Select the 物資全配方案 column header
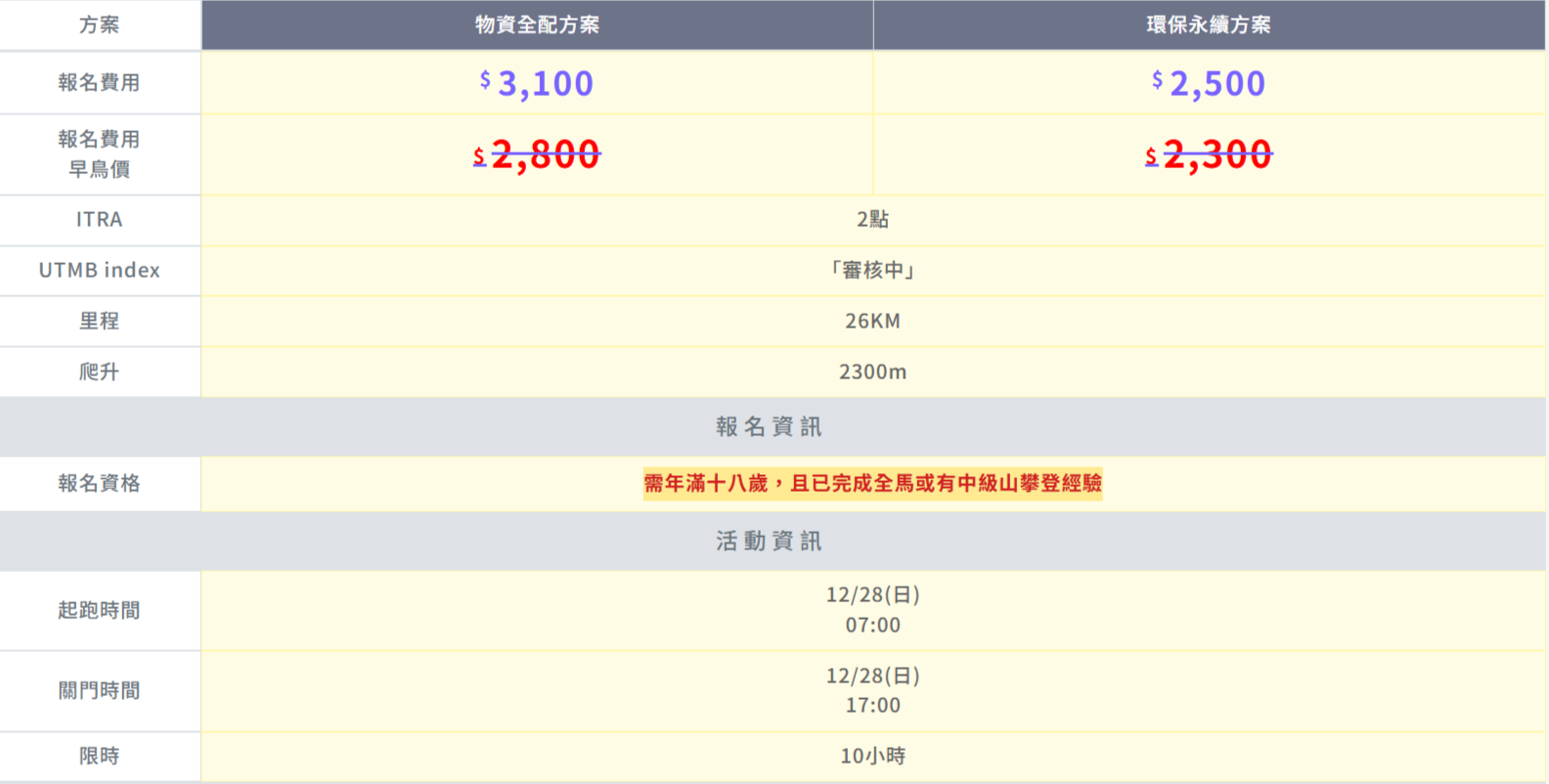The width and height of the screenshot is (1549, 784). pos(537,25)
